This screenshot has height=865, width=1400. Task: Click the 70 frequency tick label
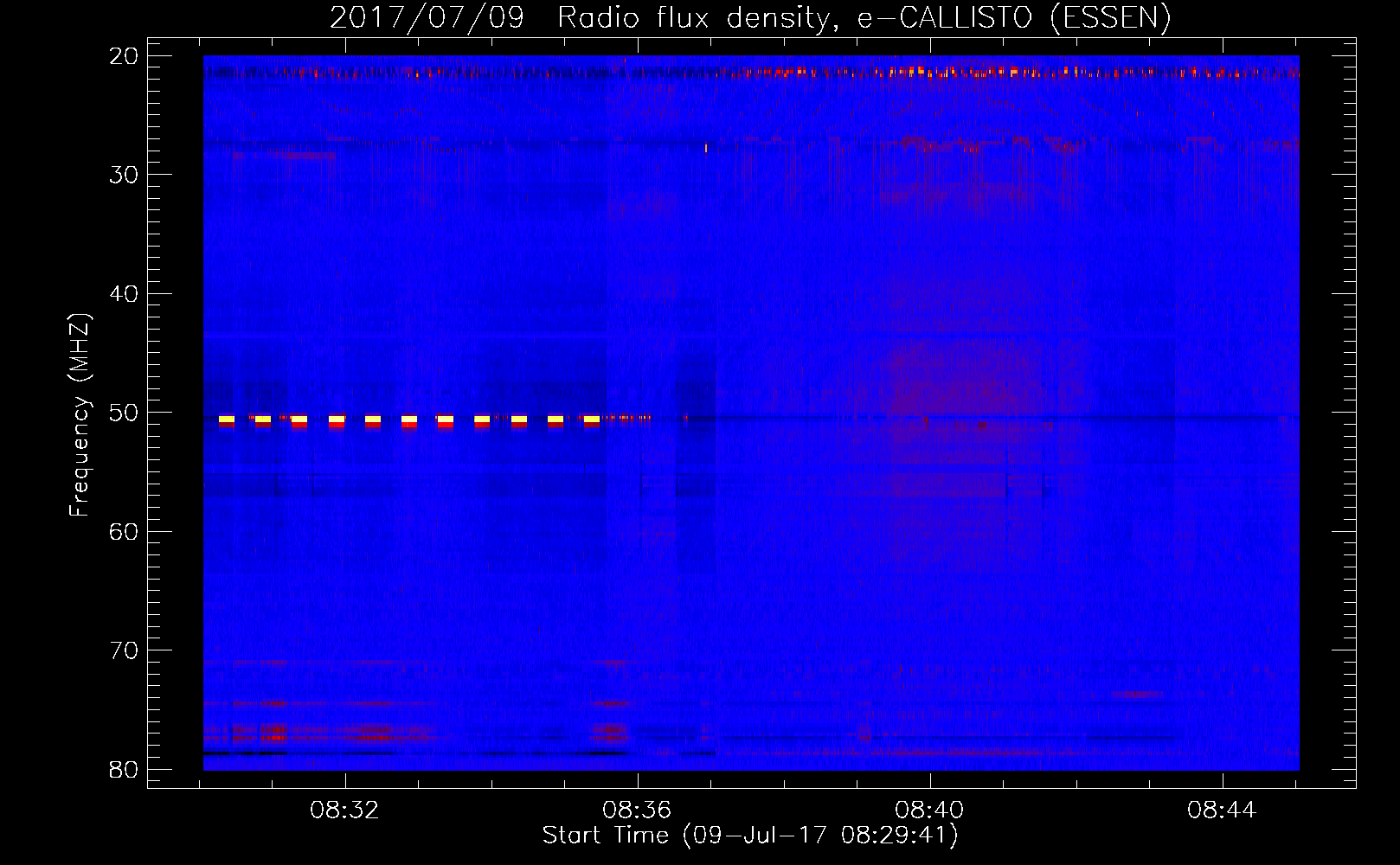(124, 650)
